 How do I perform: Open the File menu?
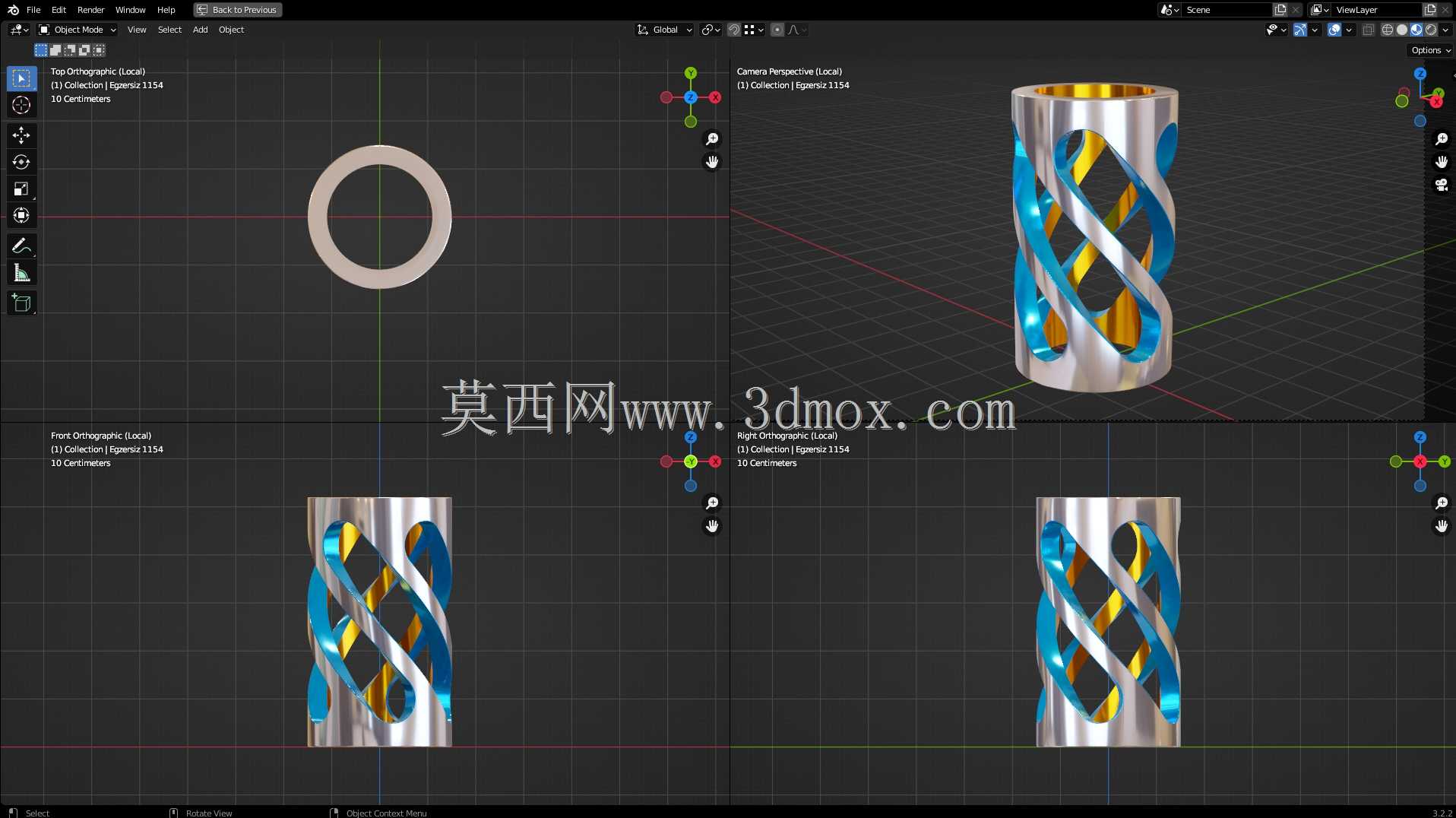coord(33,10)
